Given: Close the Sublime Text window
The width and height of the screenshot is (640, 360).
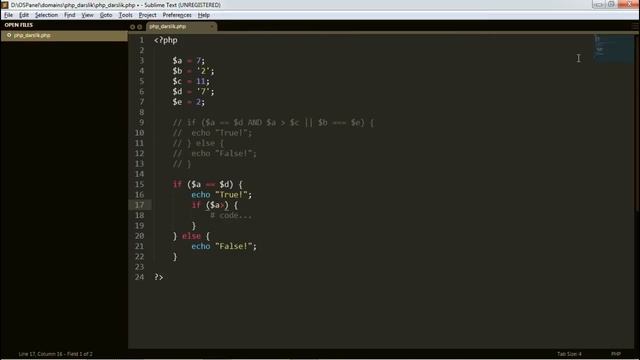Looking at the screenshot, I should coord(628,4).
